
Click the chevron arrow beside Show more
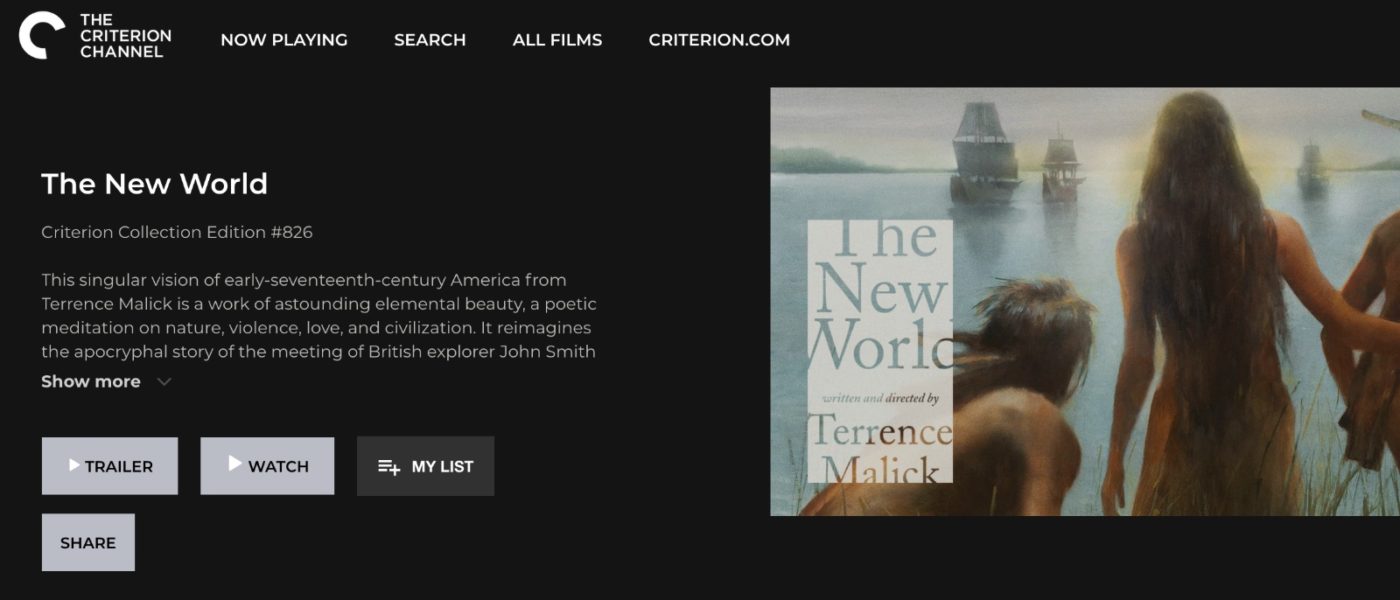coord(164,382)
